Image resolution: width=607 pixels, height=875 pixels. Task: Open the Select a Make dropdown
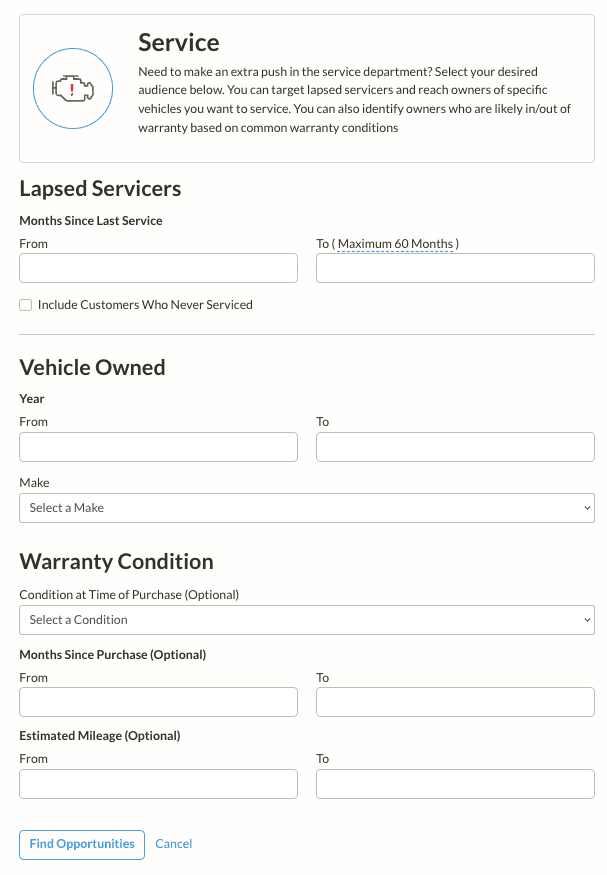pyautogui.click(x=307, y=508)
